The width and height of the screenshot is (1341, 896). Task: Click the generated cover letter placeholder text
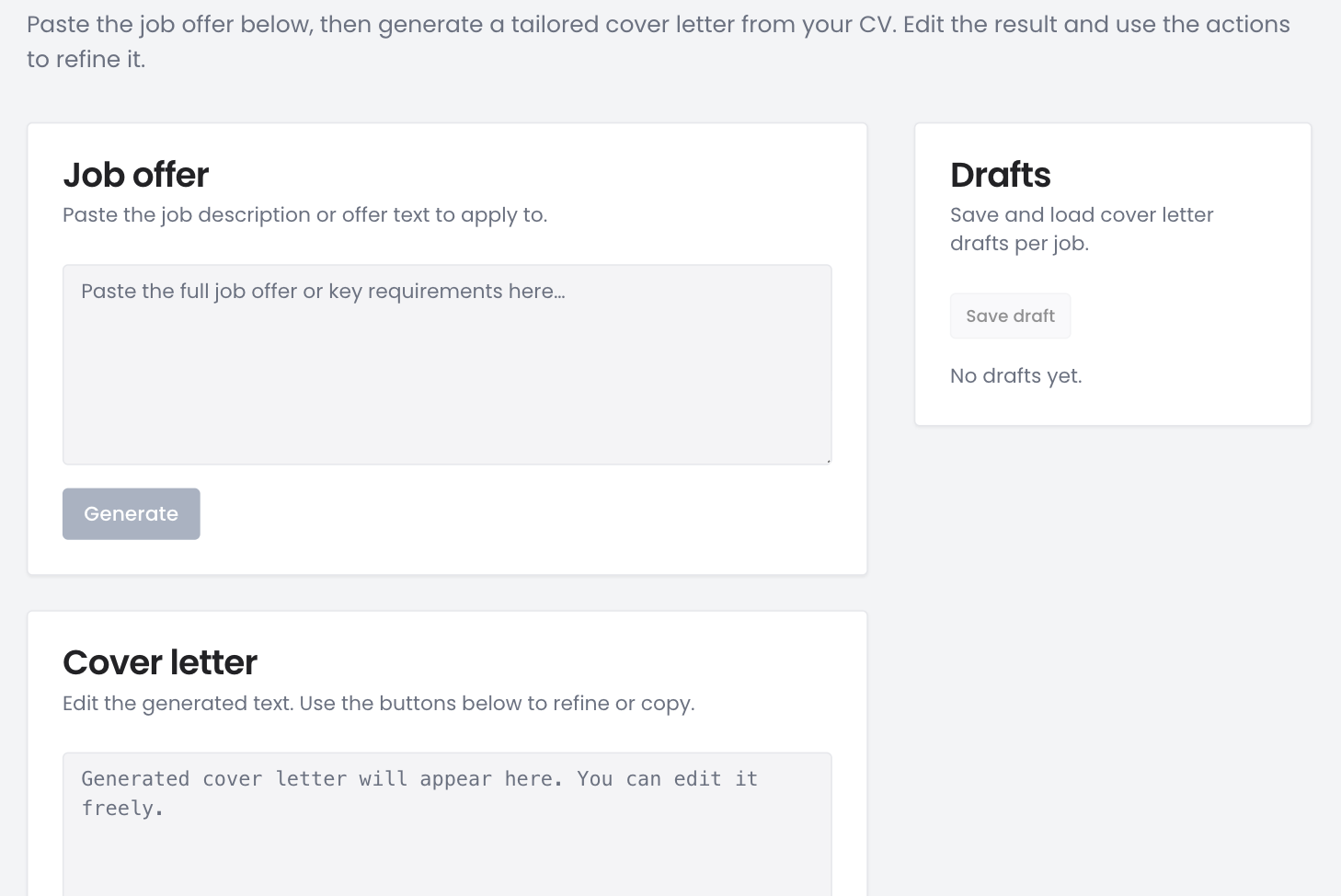419,792
